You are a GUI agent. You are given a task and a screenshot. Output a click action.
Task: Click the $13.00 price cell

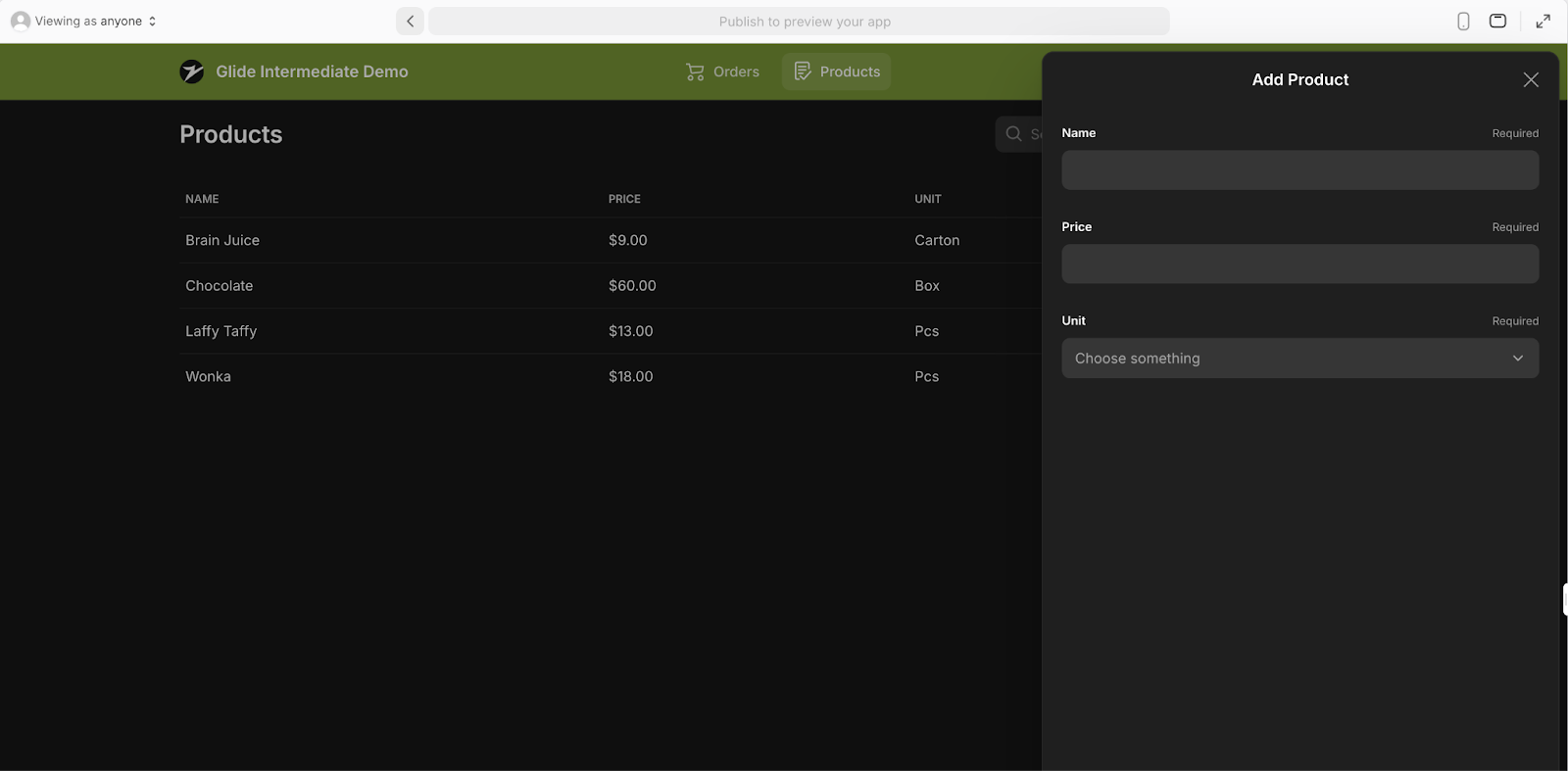coord(631,331)
